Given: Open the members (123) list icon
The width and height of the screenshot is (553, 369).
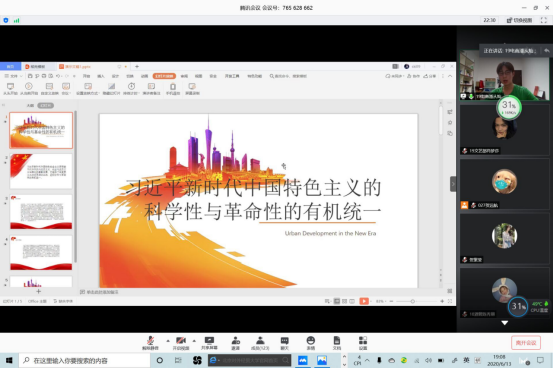Looking at the screenshot, I should coord(260,343).
